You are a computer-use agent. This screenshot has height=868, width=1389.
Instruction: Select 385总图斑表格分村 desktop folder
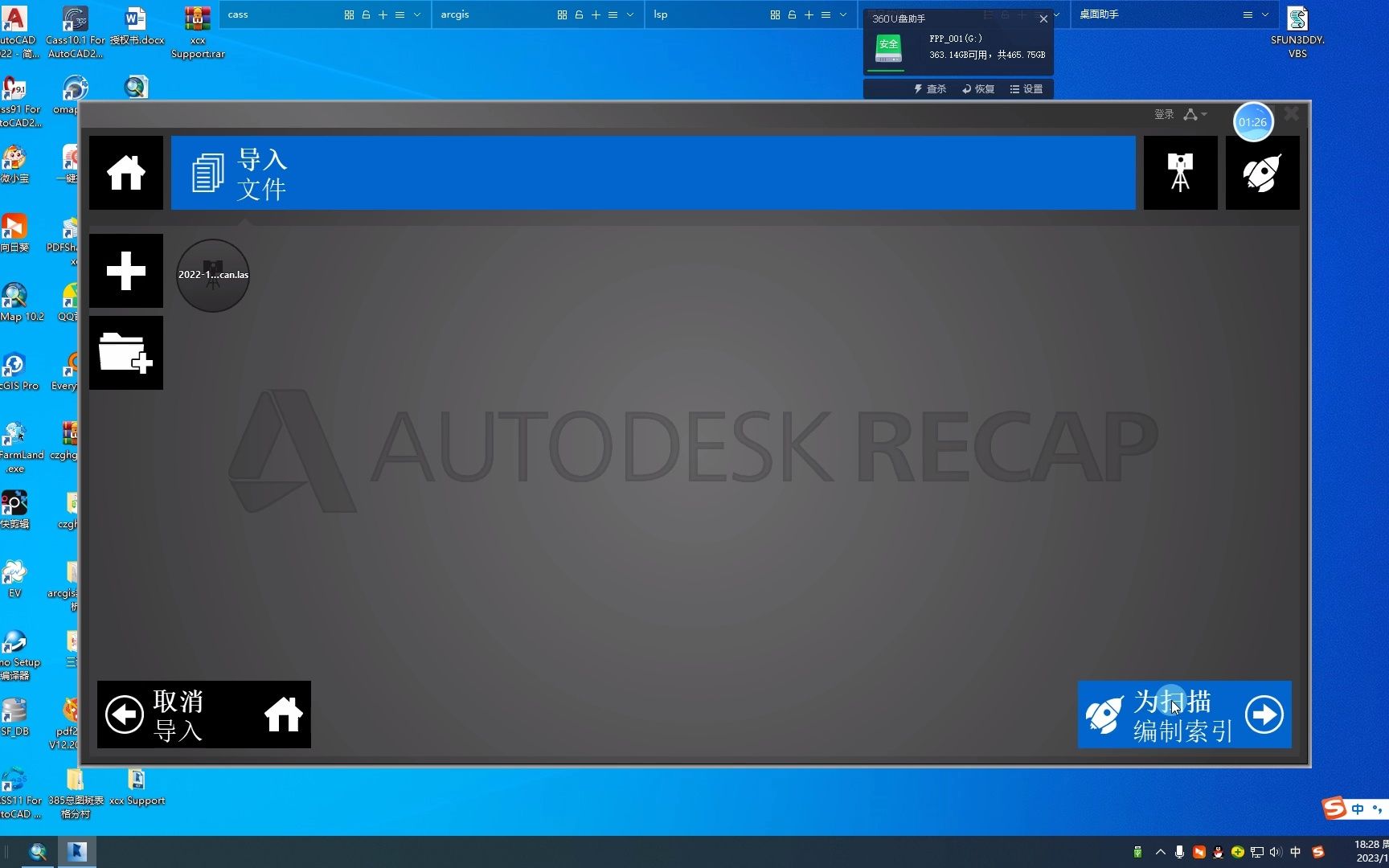tap(76, 794)
